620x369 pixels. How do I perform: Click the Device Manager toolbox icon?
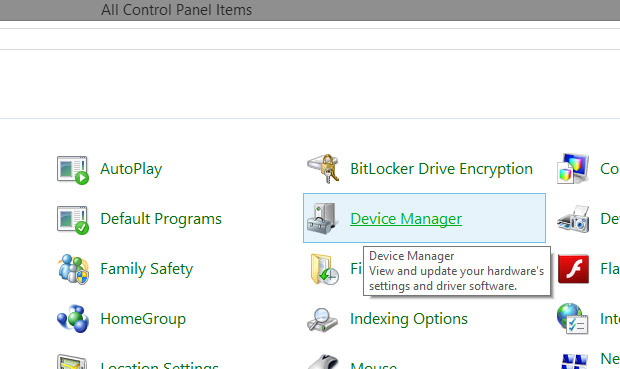pyautogui.click(x=322, y=219)
